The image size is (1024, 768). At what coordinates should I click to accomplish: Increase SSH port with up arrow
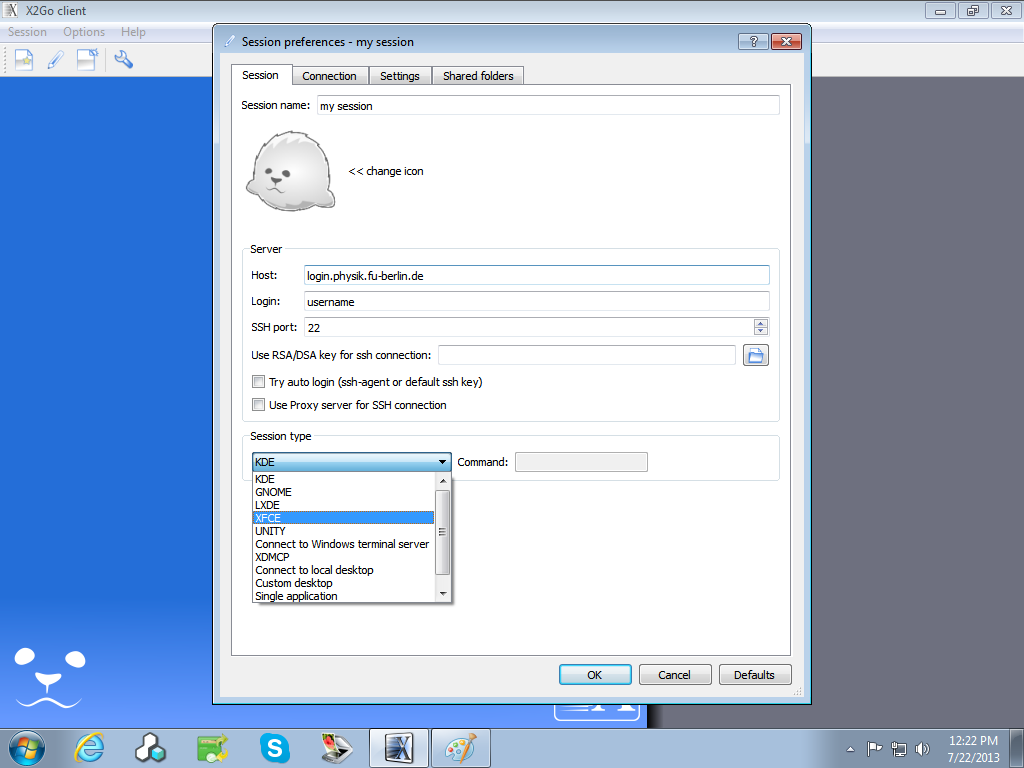(761, 323)
